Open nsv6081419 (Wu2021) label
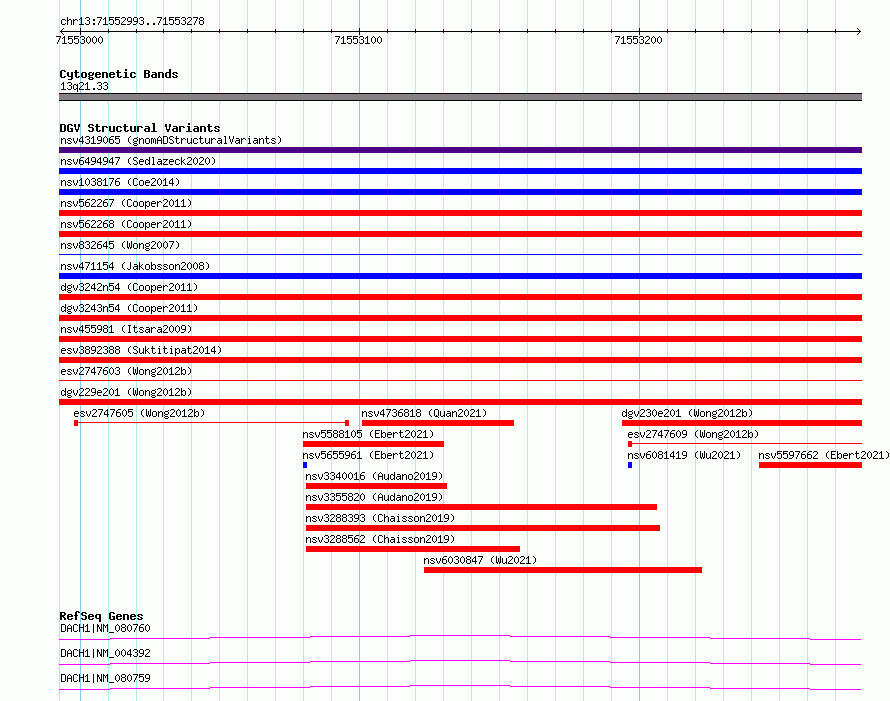This screenshot has width=890, height=701. [x=684, y=455]
